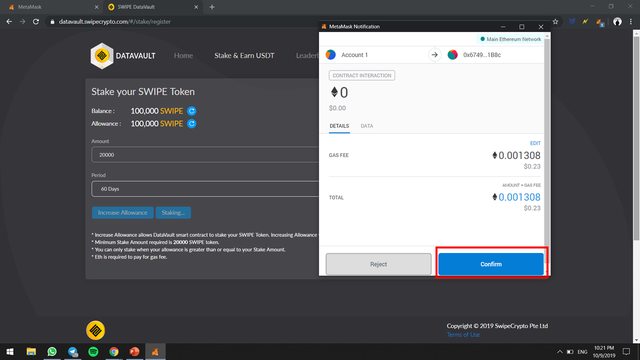Click the Account 1 avatar icon
640x360 pixels.
(331, 55)
